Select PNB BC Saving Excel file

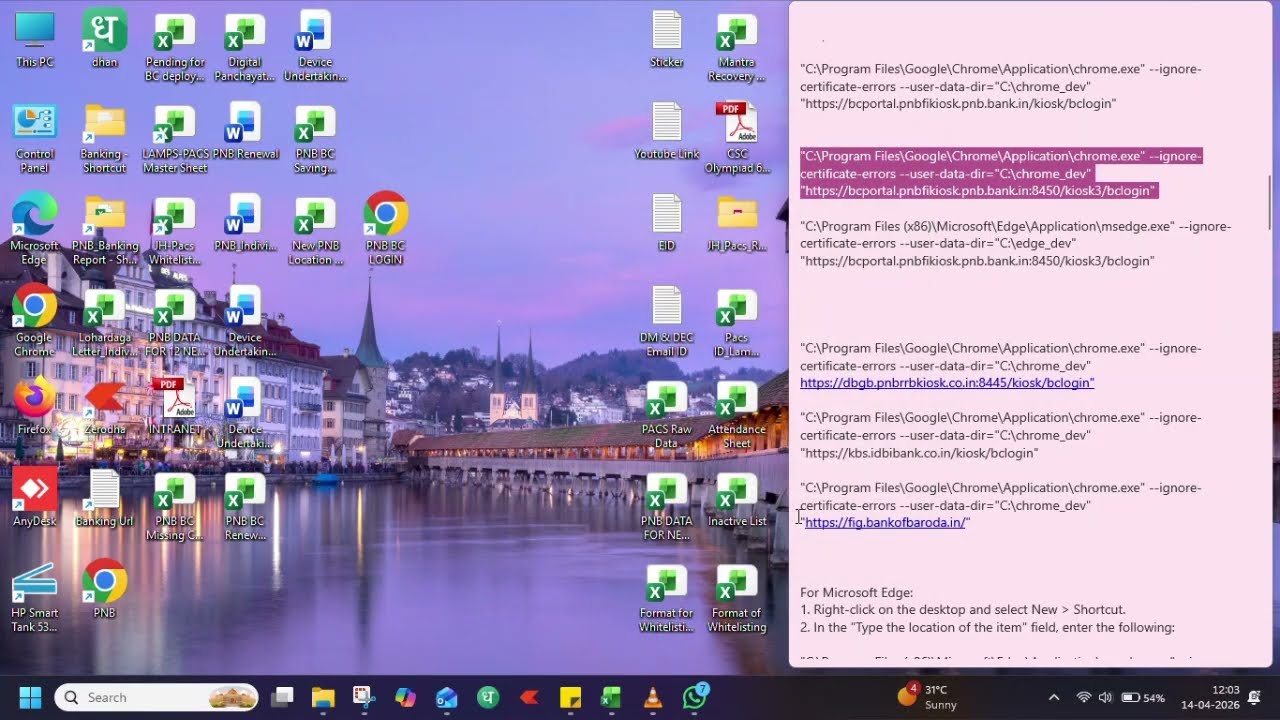tap(314, 138)
